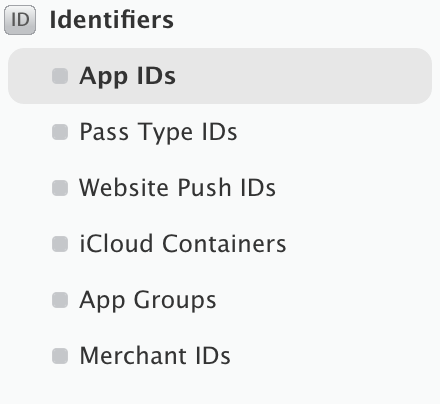Click the bullet icon next to Merchant IDs

pos(60,356)
